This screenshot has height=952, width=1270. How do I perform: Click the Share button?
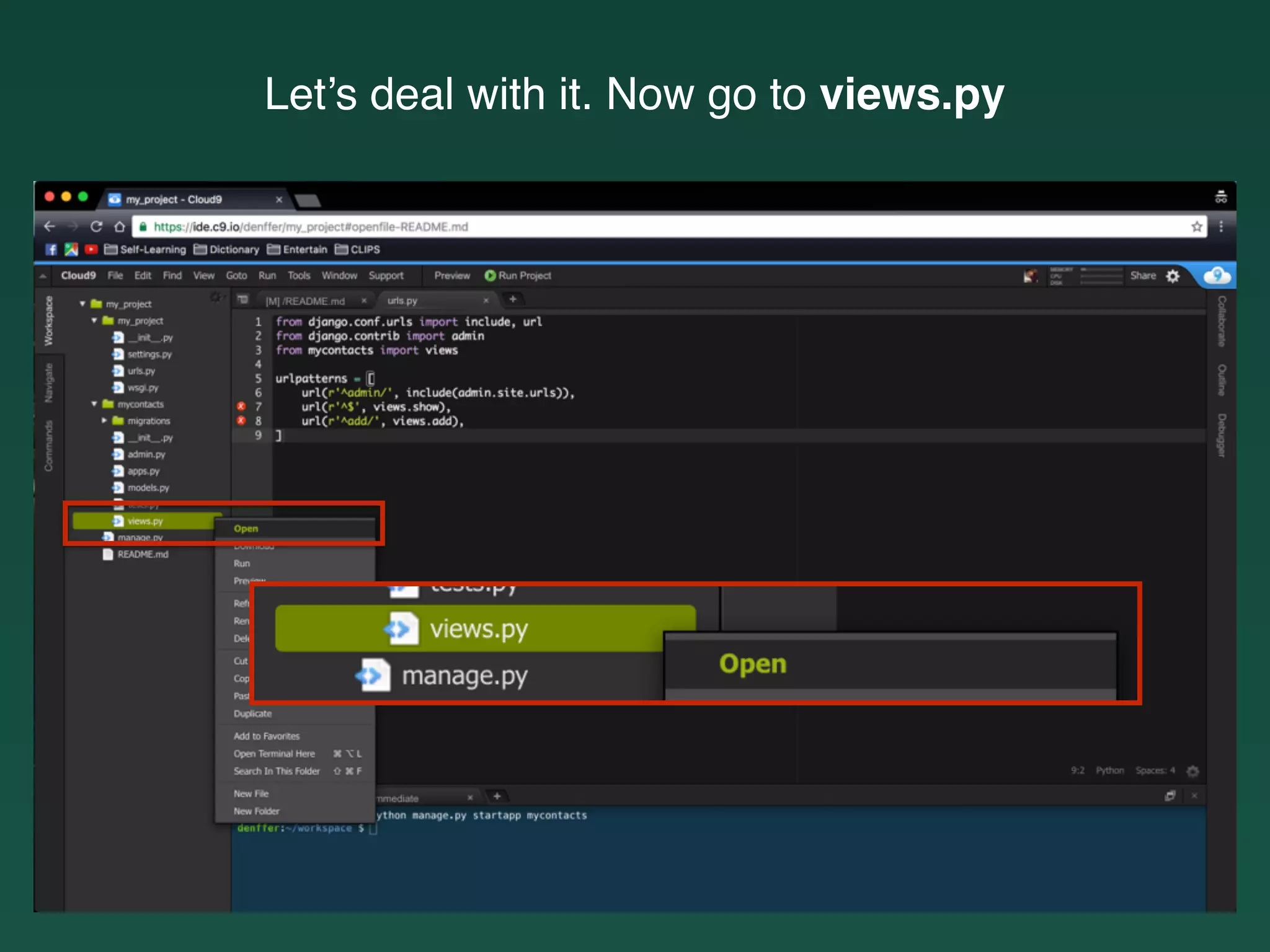1143,276
